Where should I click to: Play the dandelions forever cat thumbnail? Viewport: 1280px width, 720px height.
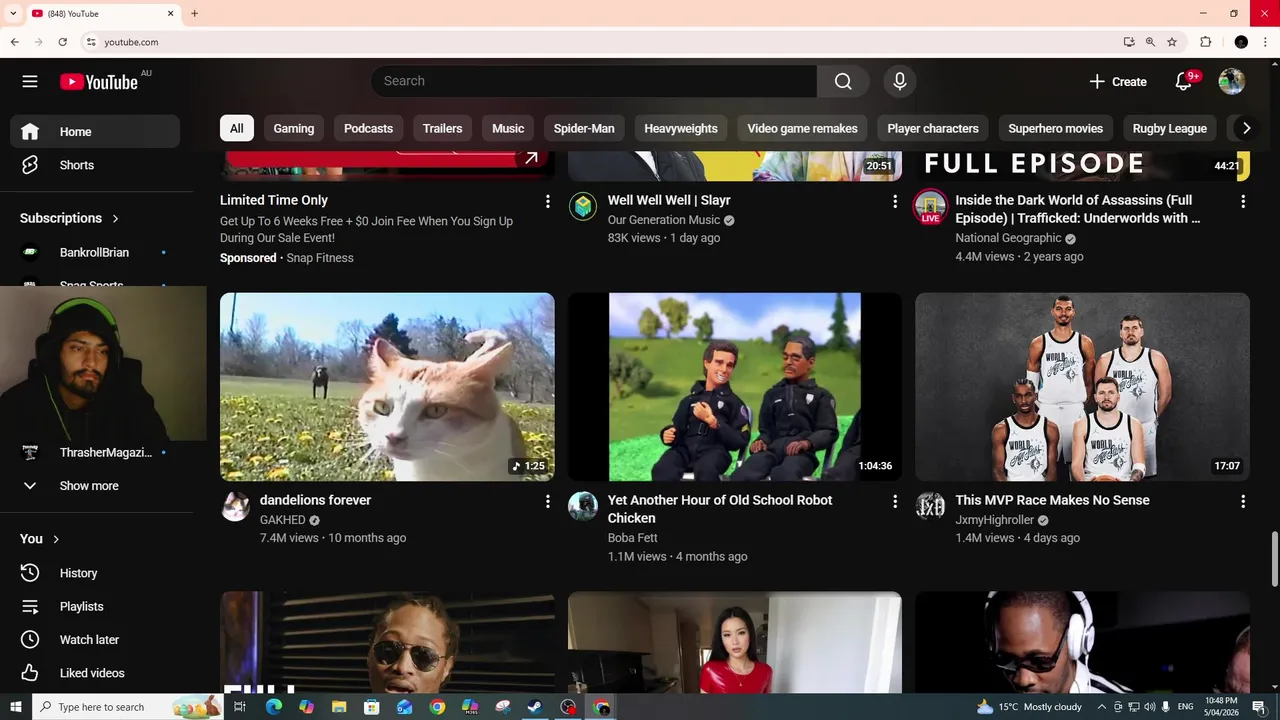(387, 387)
